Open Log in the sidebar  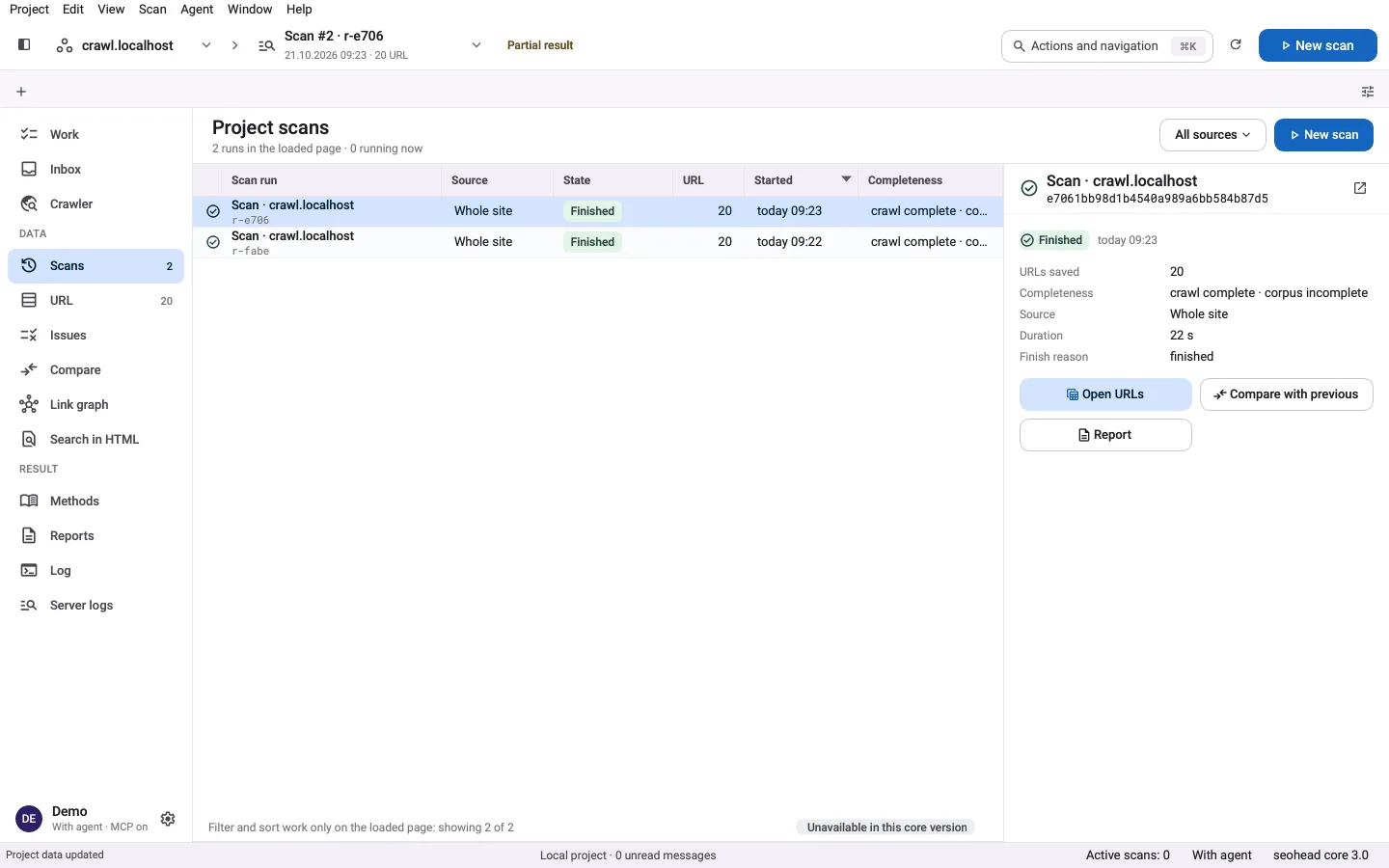[95, 570]
